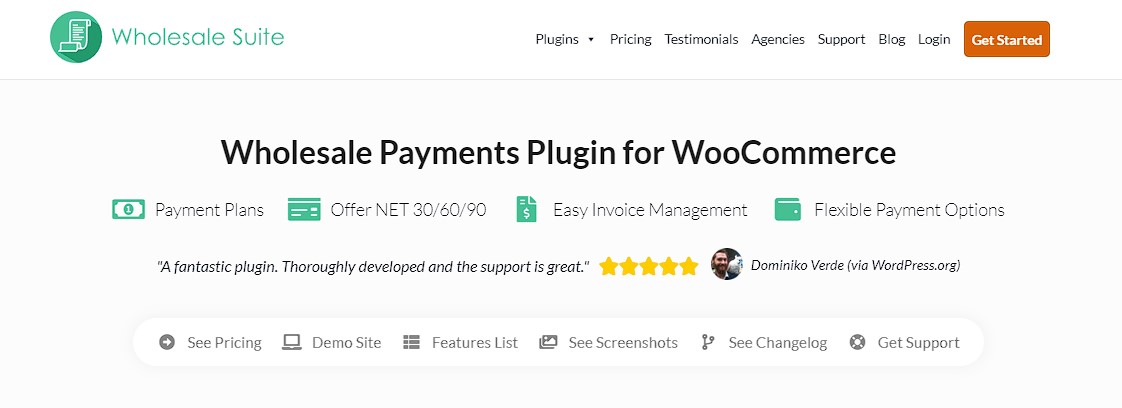
Task: Click the Wholesale Payments Plugin for WooCommerce heading
Action: [558, 152]
